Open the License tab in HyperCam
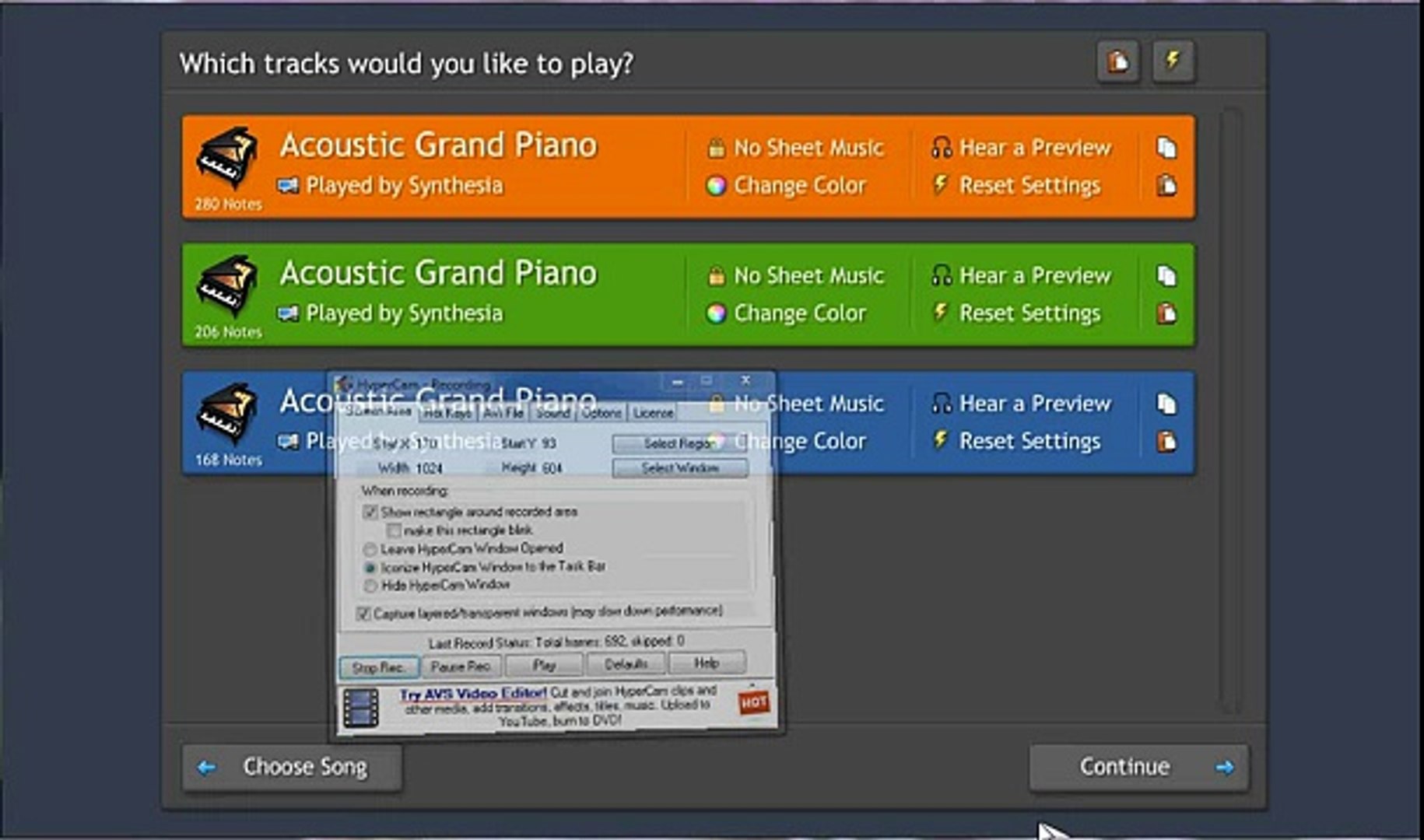 [x=653, y=414]
